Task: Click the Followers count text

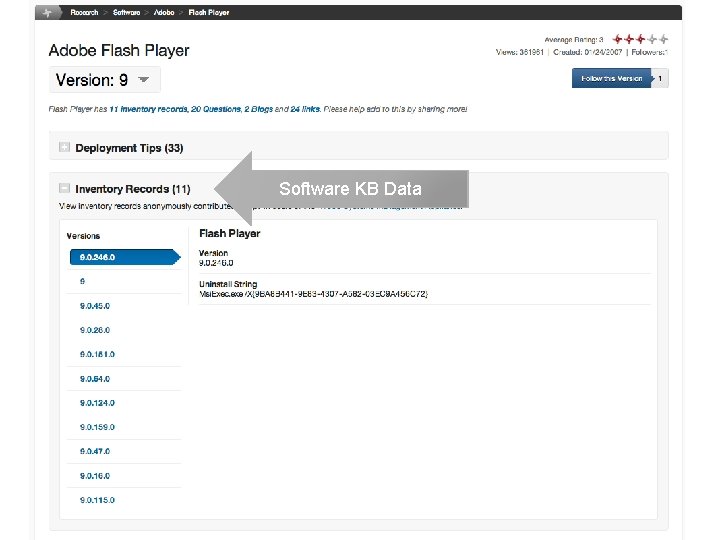Action: pos(649,52)
